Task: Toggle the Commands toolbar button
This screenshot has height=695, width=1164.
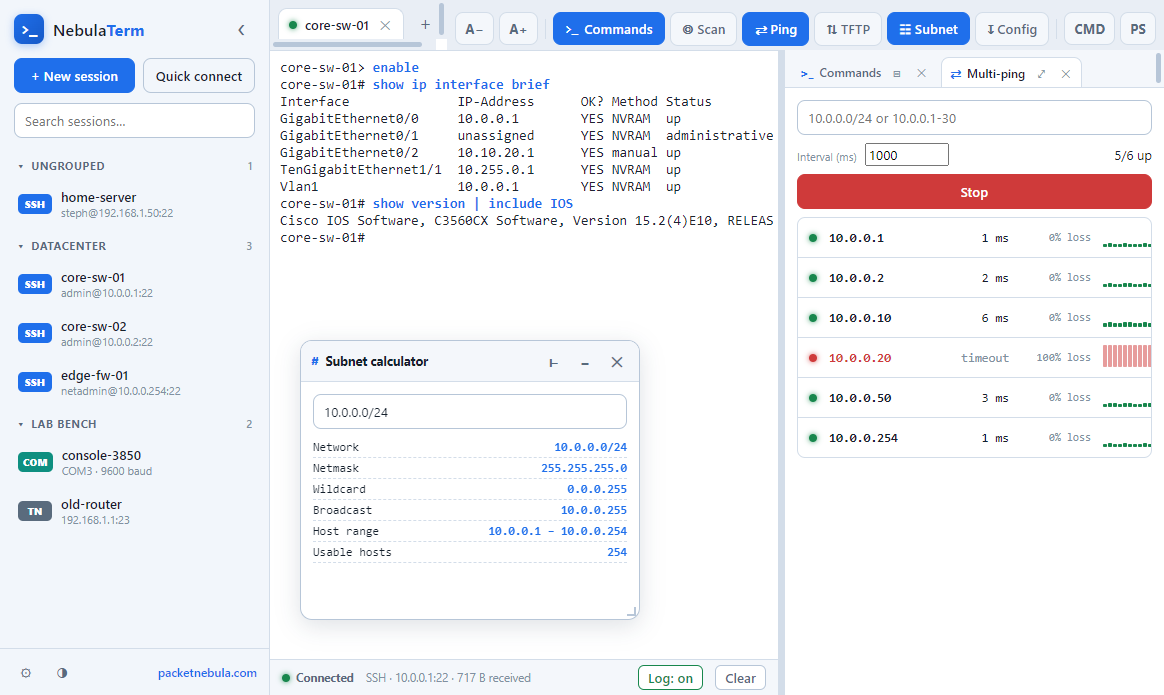Action: (x=609, y=29)
